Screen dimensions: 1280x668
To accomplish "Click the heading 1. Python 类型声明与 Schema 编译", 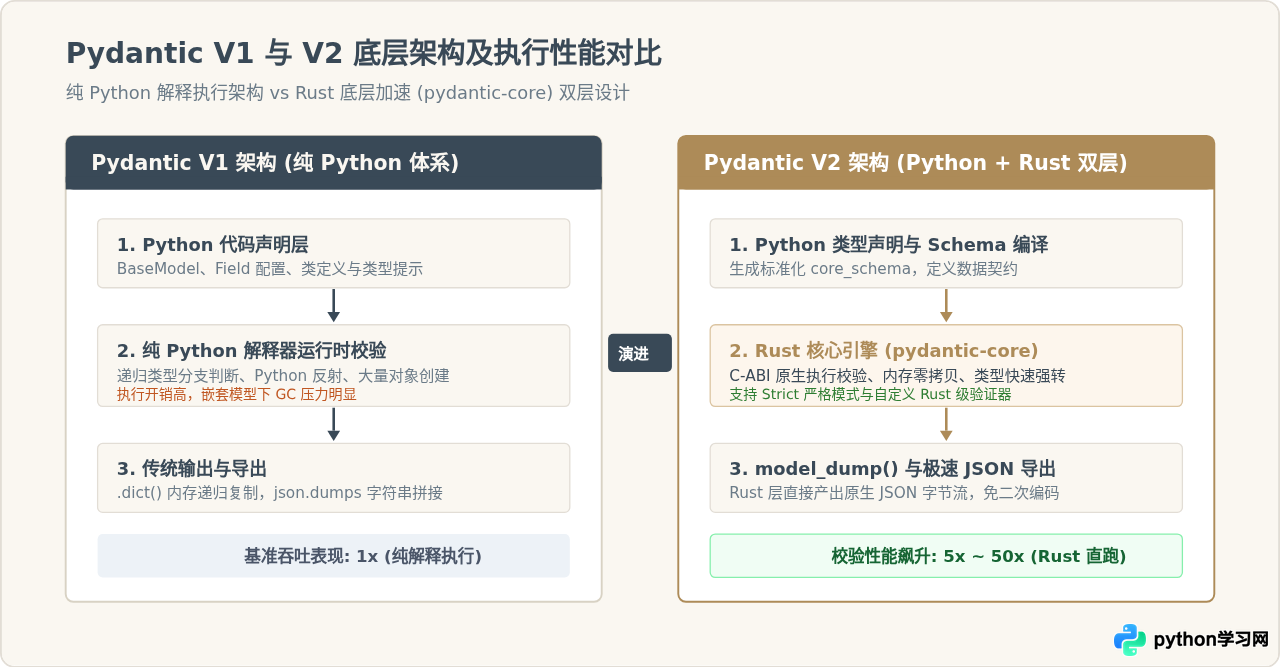I will [889, 245].
